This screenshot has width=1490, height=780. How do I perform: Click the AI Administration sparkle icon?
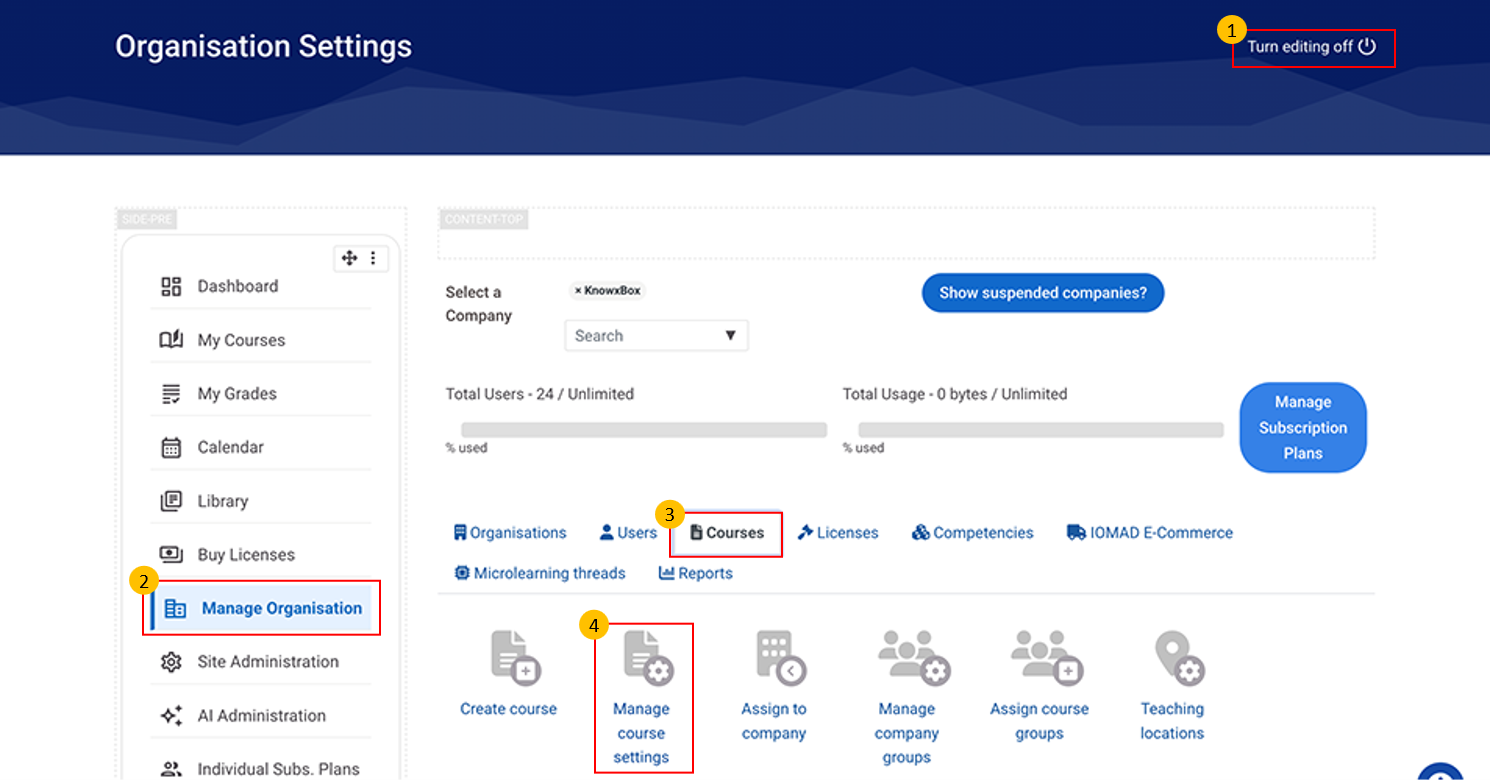pyautogui.click(x=171, y=716)
